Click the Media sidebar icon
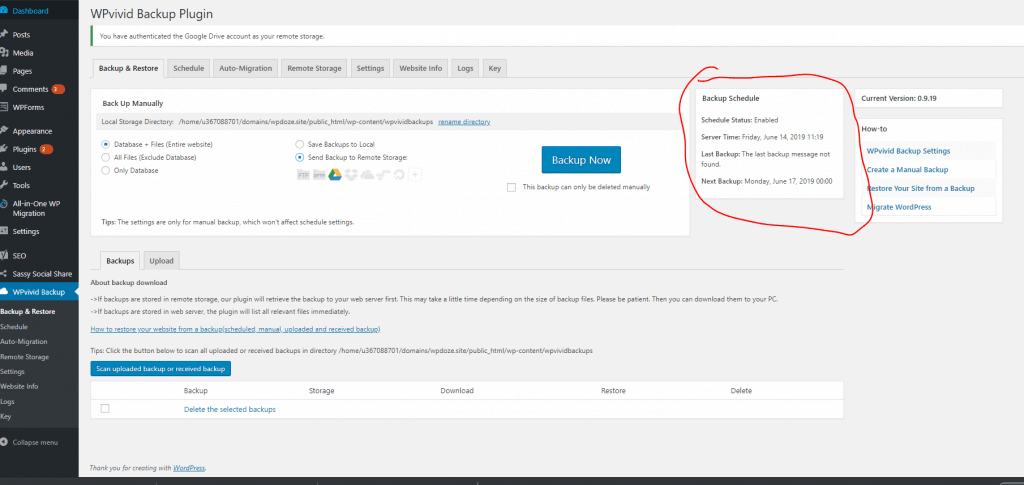Image resolution: width=1024 pixels, height=485 pixels. pyautogui.click(x=5, y=52)
